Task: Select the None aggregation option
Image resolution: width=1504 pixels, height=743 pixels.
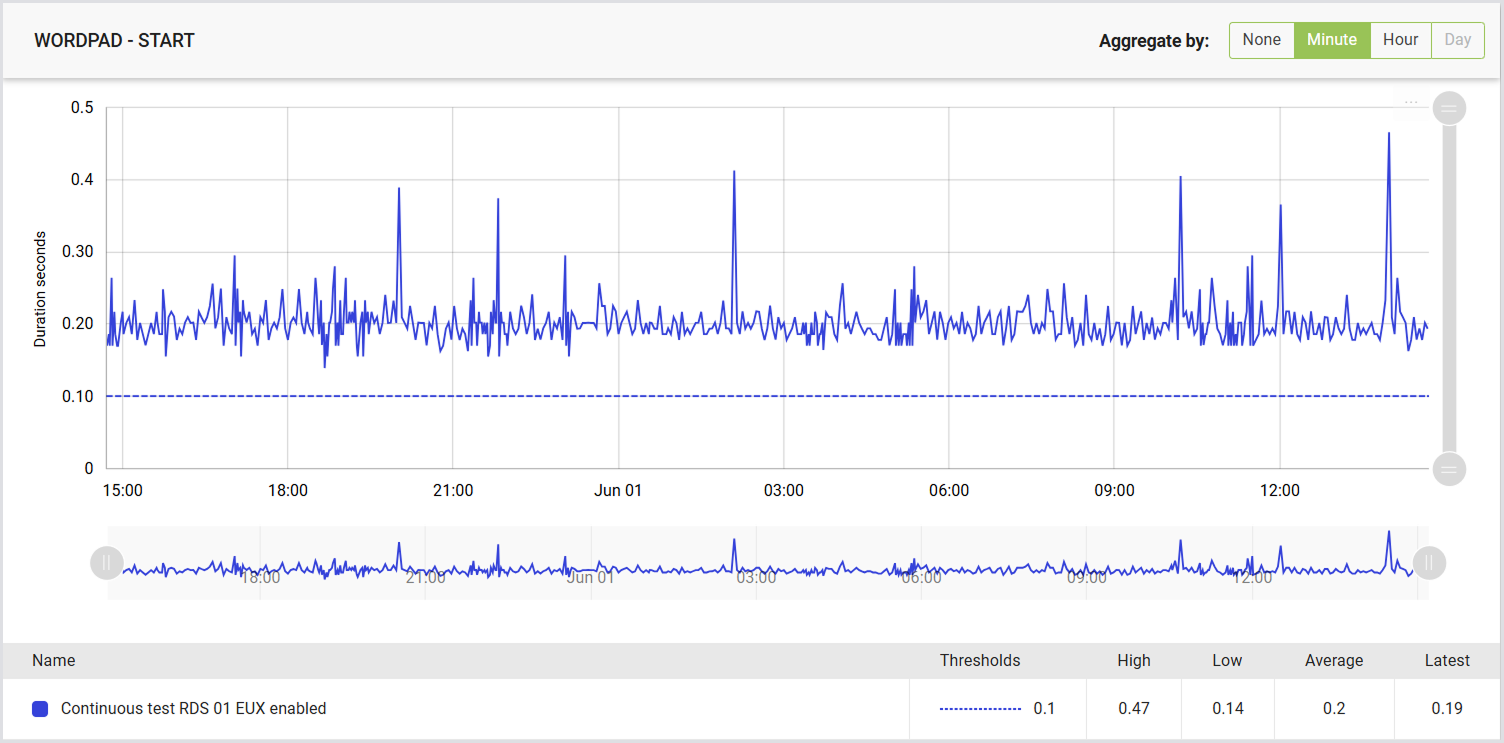Action: pos(1261,40)
